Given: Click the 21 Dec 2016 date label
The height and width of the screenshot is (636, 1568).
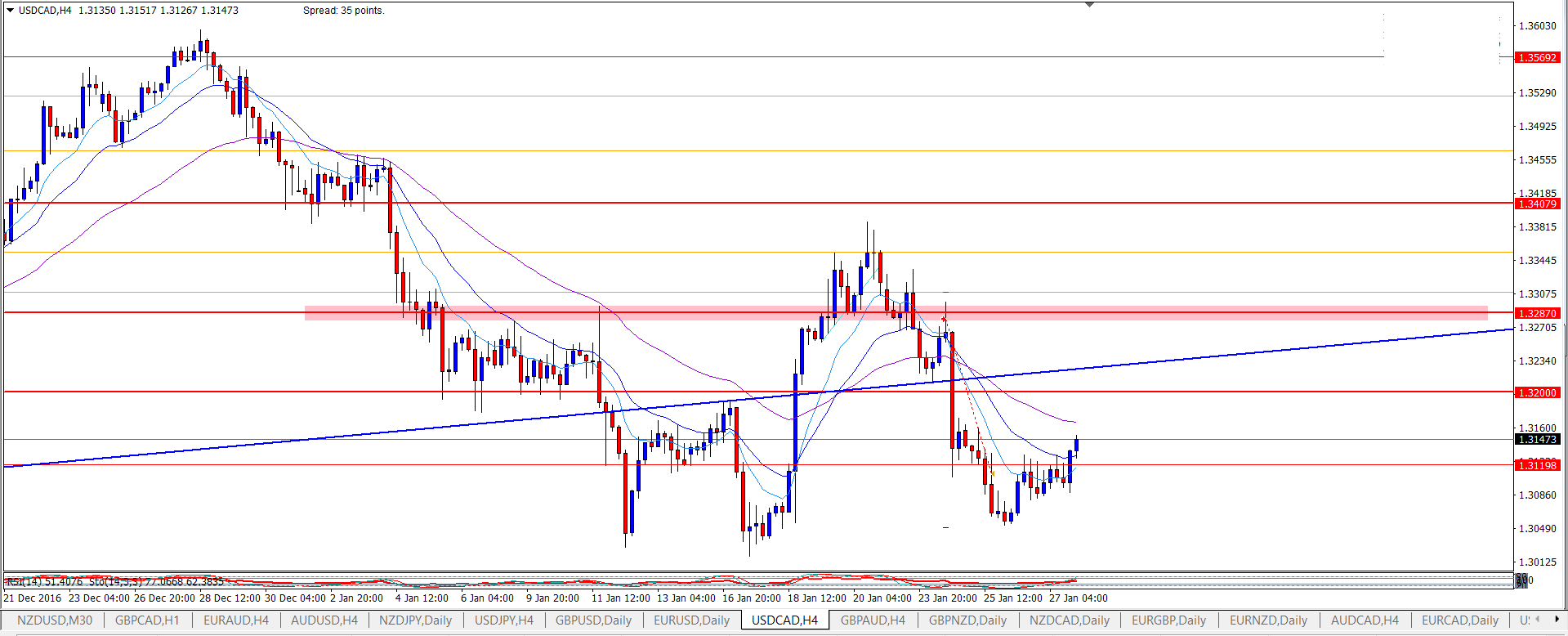Looking at the screenshot, I should (x=33, y=598).
